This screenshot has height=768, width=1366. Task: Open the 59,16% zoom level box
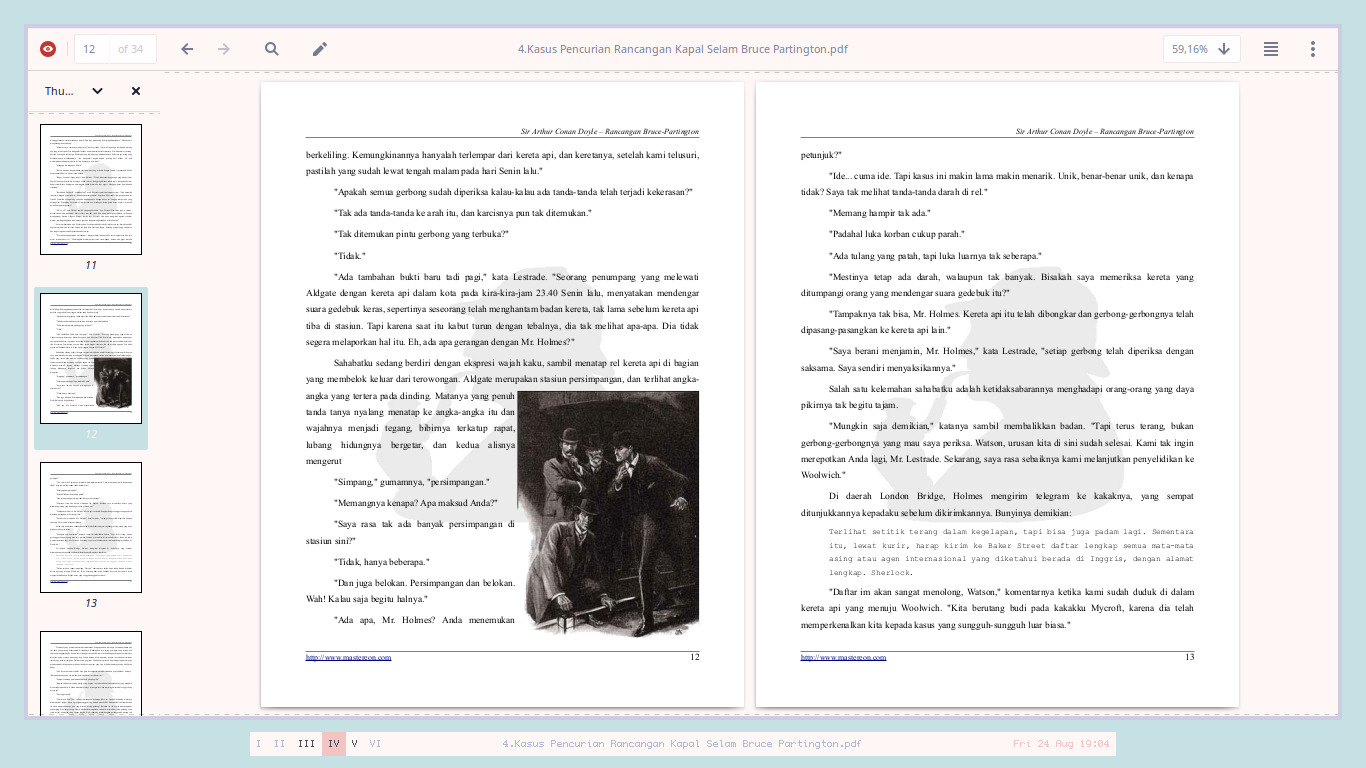[1202, 49]
